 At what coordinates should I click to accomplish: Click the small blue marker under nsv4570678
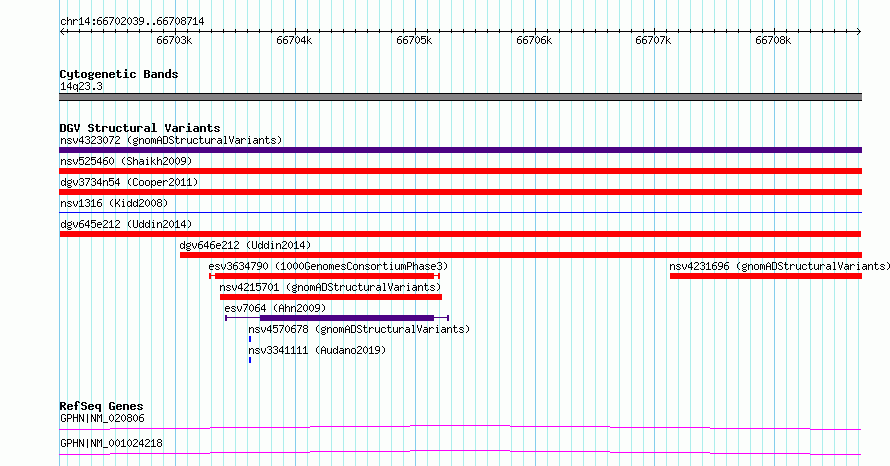click(x=250, y=339)
